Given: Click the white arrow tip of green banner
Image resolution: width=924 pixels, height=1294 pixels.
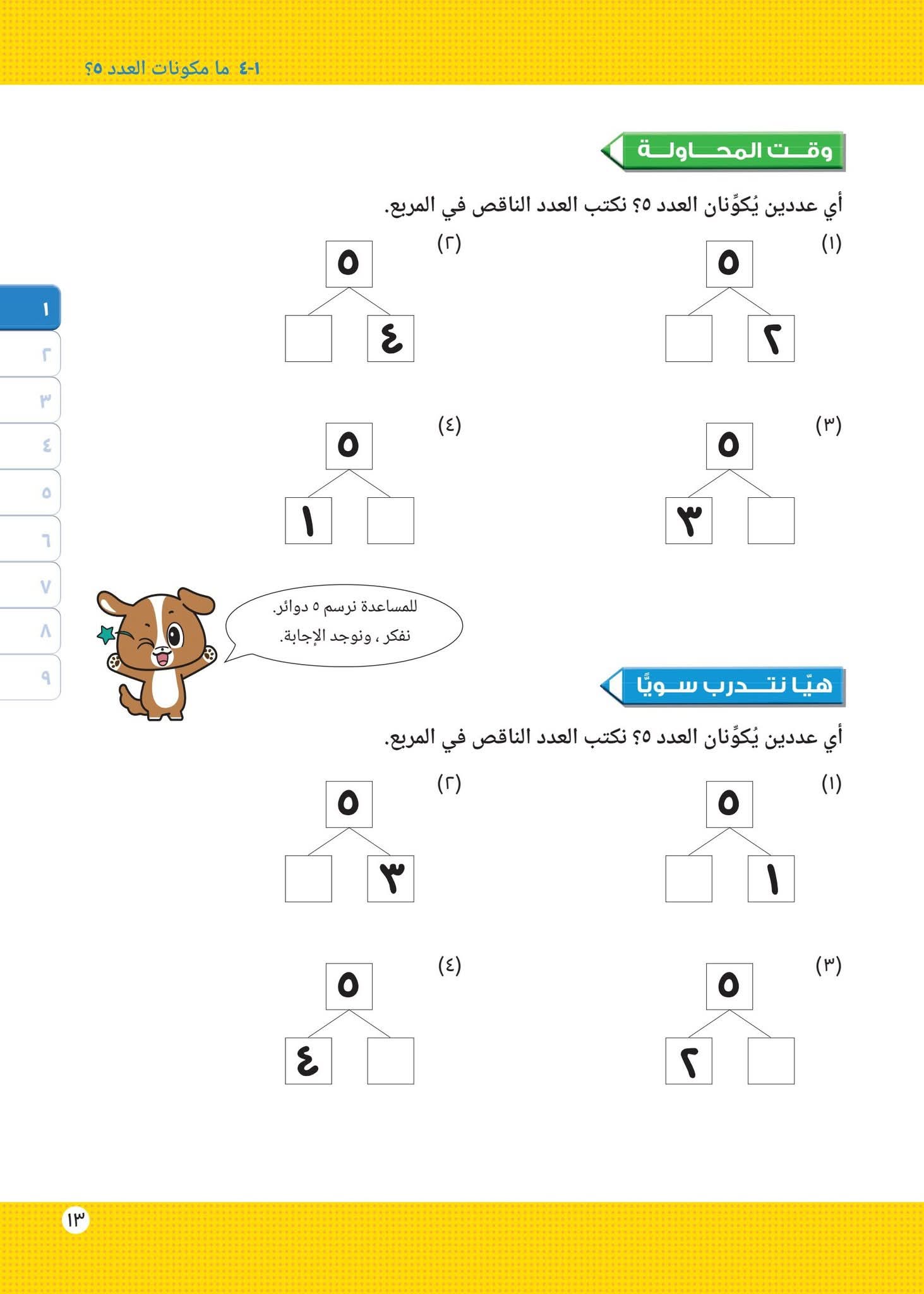Looking at the screenshot, I should (611, 151).
